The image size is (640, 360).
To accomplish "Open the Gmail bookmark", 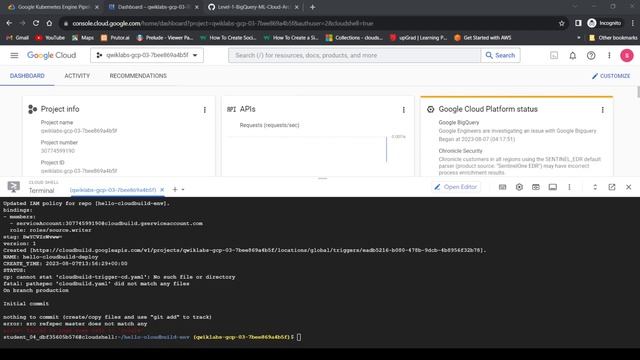I will [18, 38].
